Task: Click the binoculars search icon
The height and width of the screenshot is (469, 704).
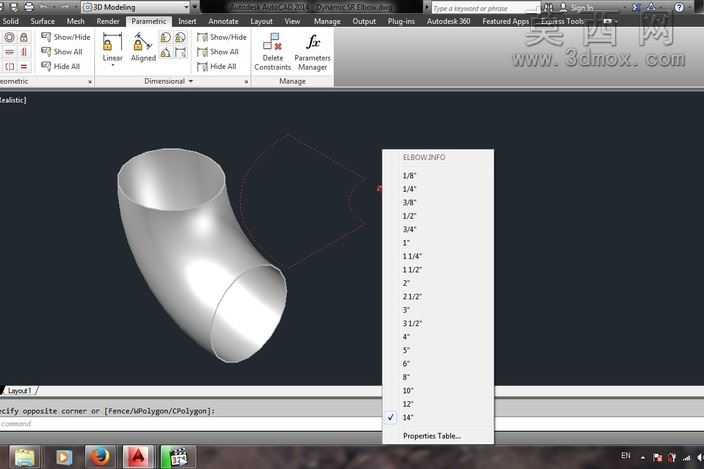Action: (548, 8)
